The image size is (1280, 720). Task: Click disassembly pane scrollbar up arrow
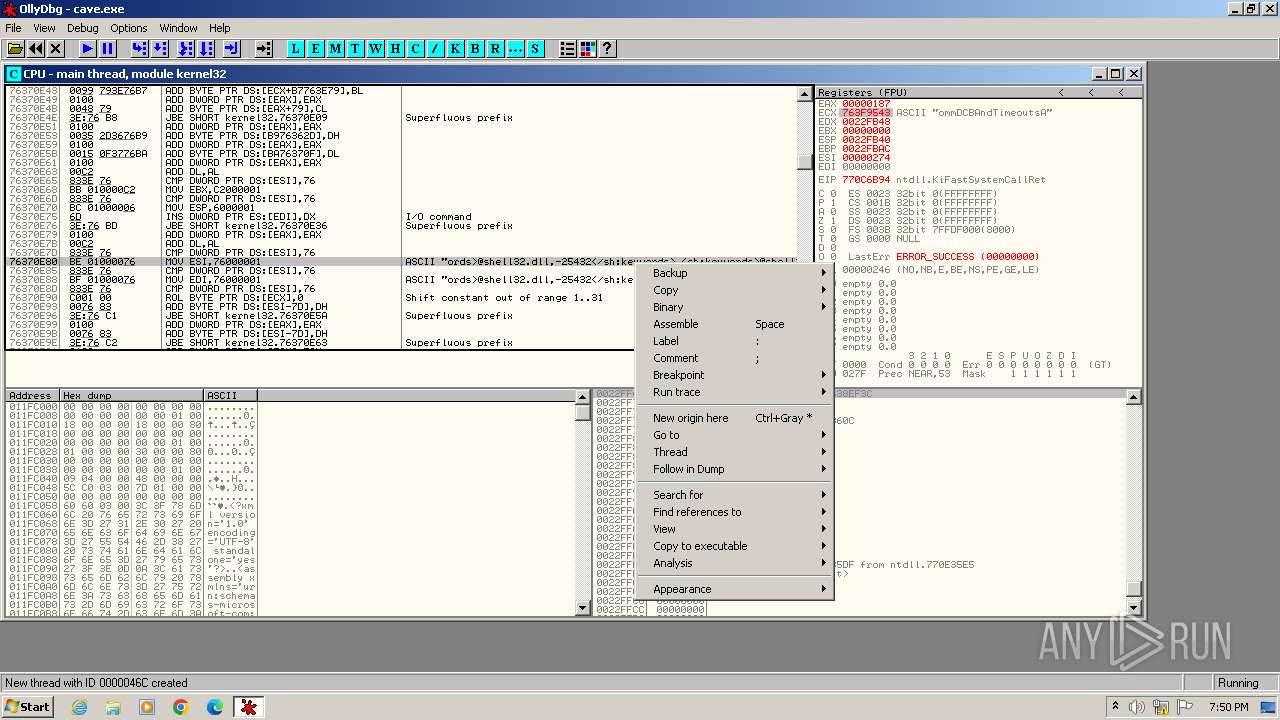tap(805, 94)
